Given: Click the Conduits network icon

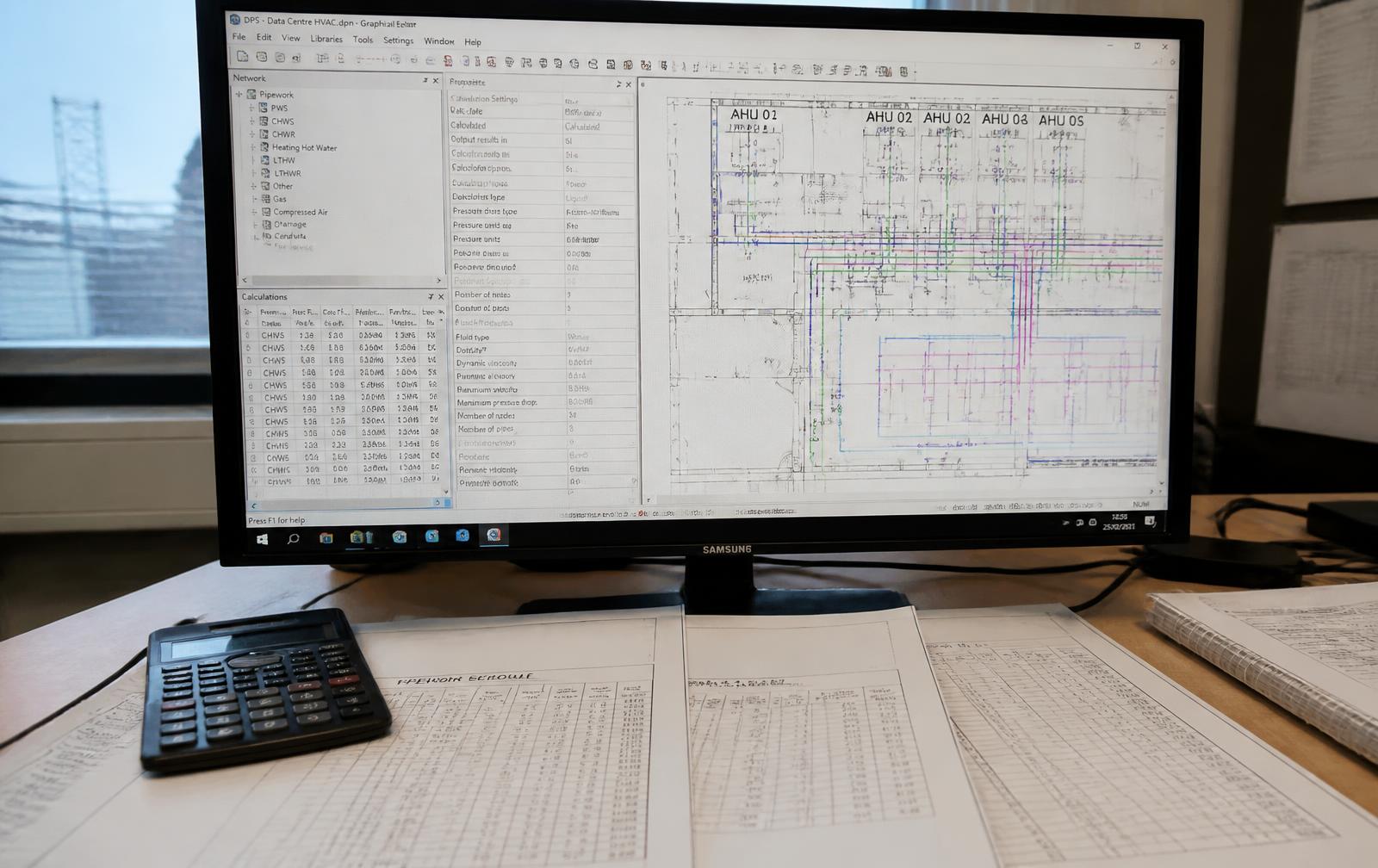Looking at the screenshot, I should point(268,236).
